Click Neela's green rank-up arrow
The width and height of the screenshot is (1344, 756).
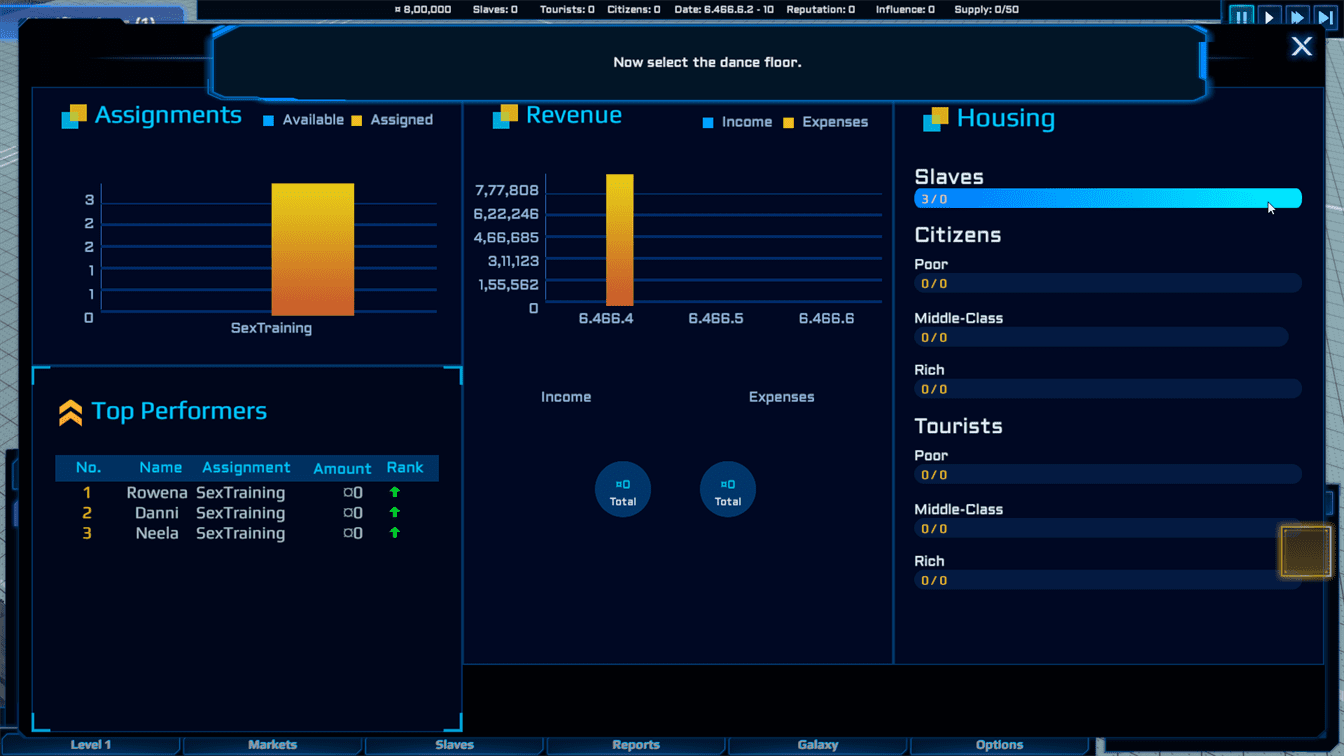pyautogui.click(x=395, y=533)
